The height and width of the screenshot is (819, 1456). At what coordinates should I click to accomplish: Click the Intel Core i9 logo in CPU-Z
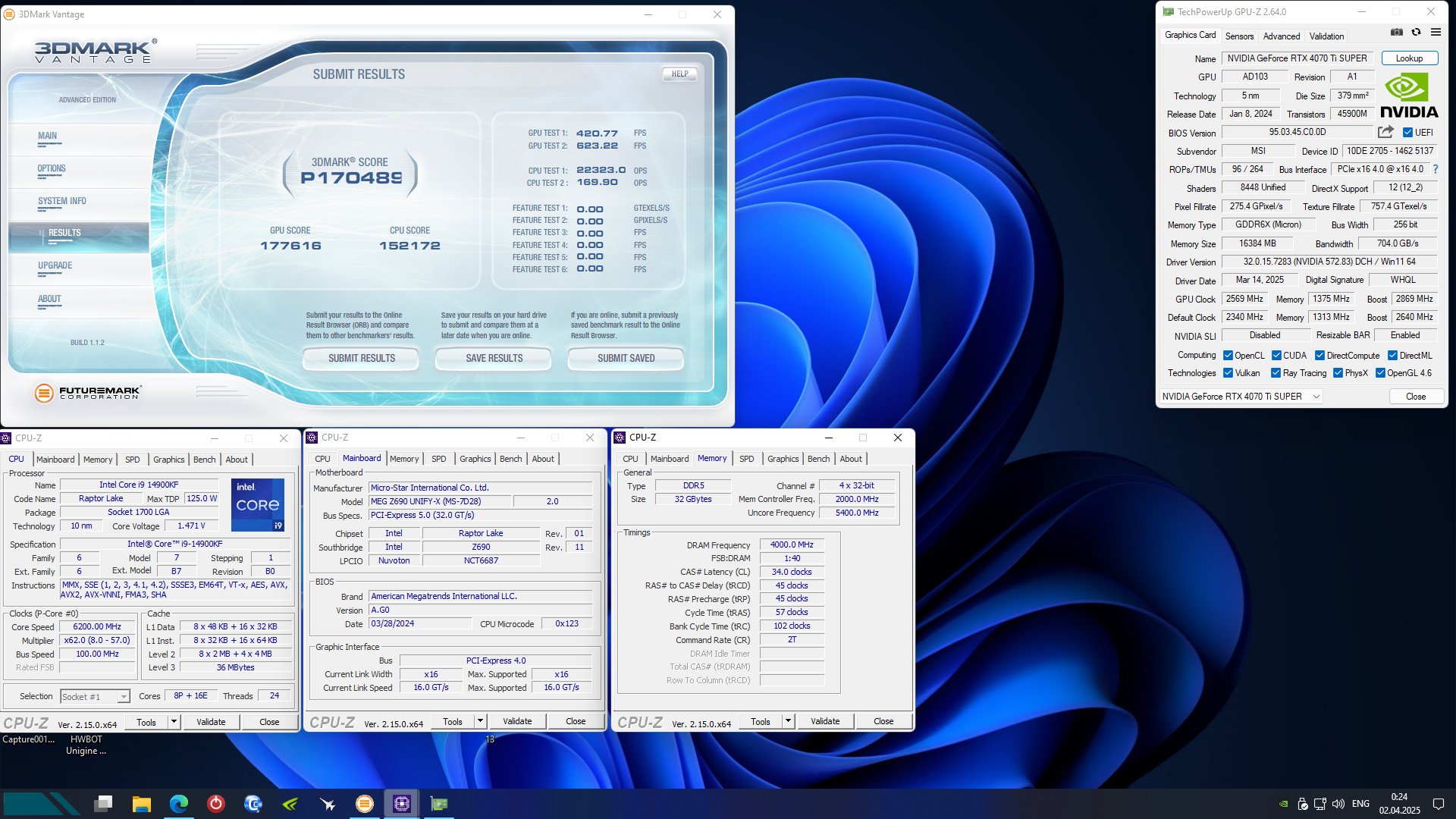tap(258, 504)
